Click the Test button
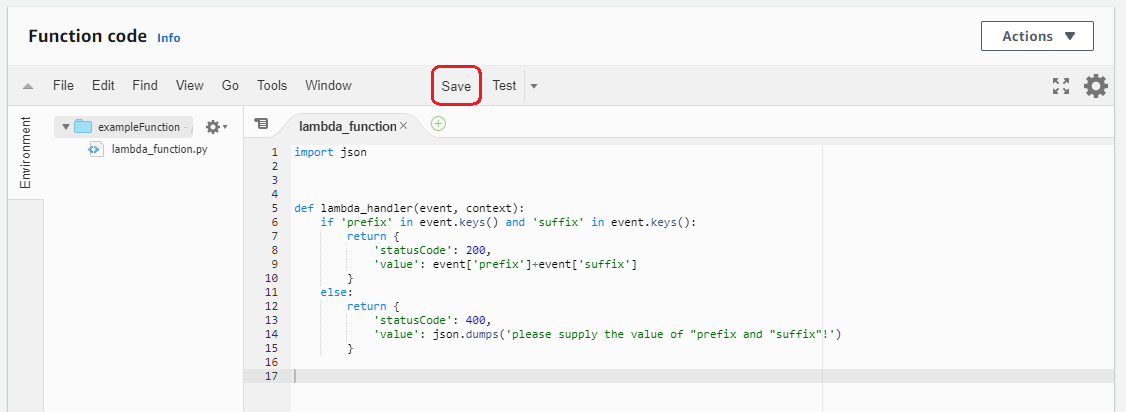1126x412 pixels. [x=504, y=85]
